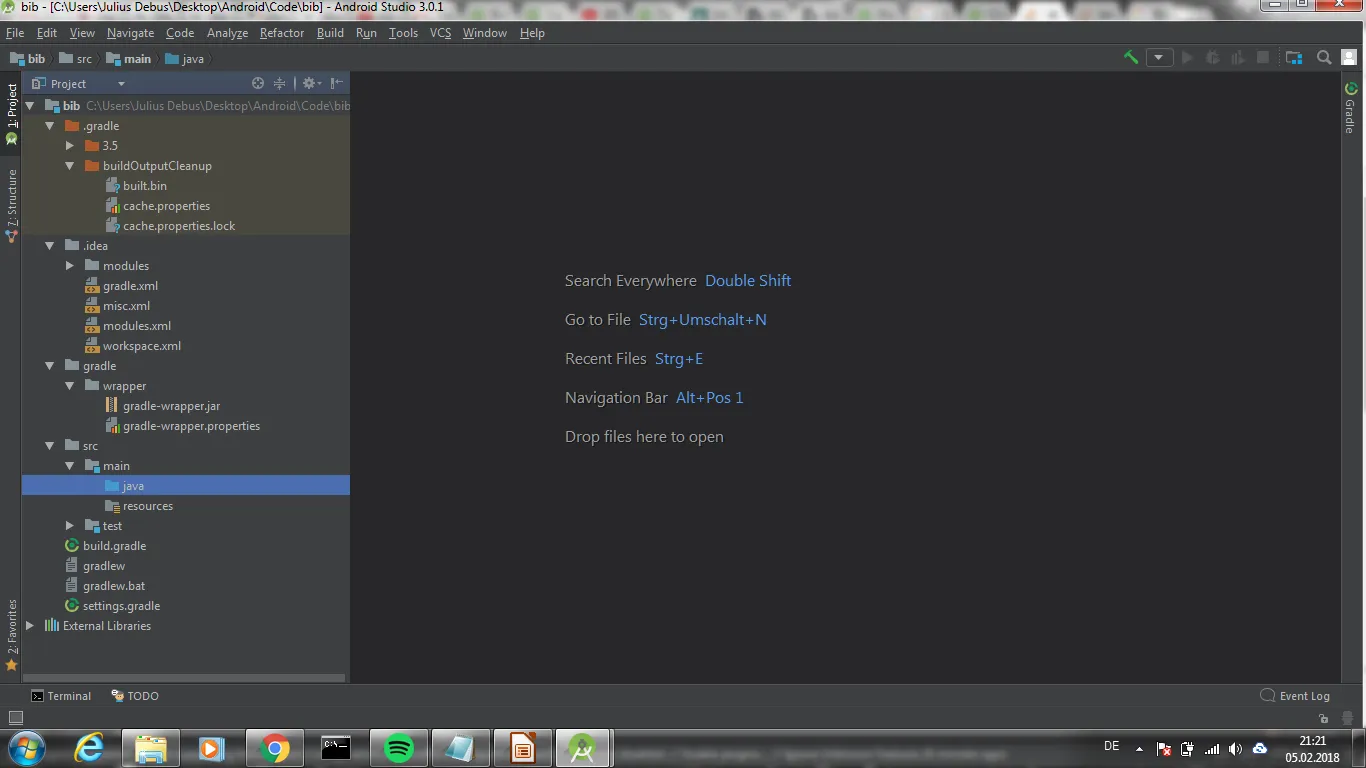Open the Project Structure toolbar icon
This screenshot has height=768, width=1366.
pos(1294,58)
